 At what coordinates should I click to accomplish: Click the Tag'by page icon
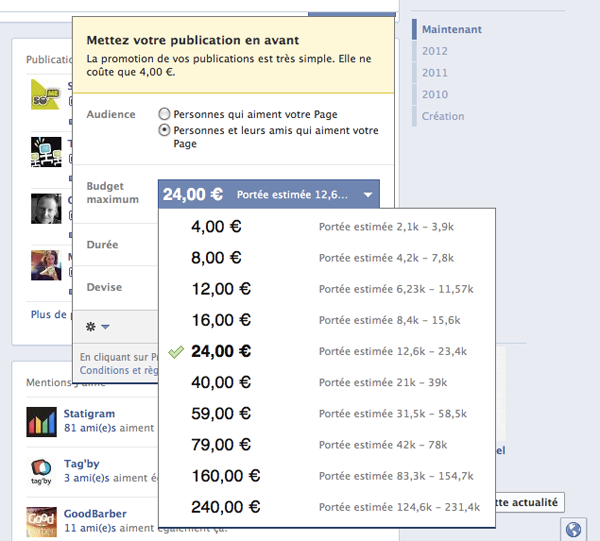tap(41, 473)
